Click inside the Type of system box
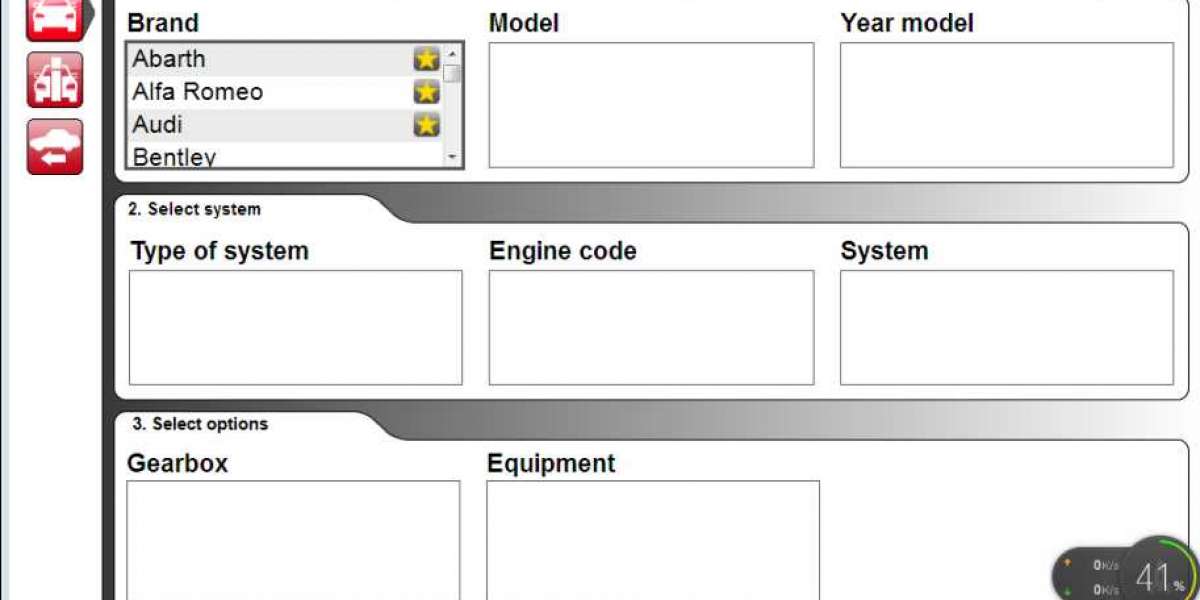The width and height of the screenshot is (1200, 600). coord(296,327)
